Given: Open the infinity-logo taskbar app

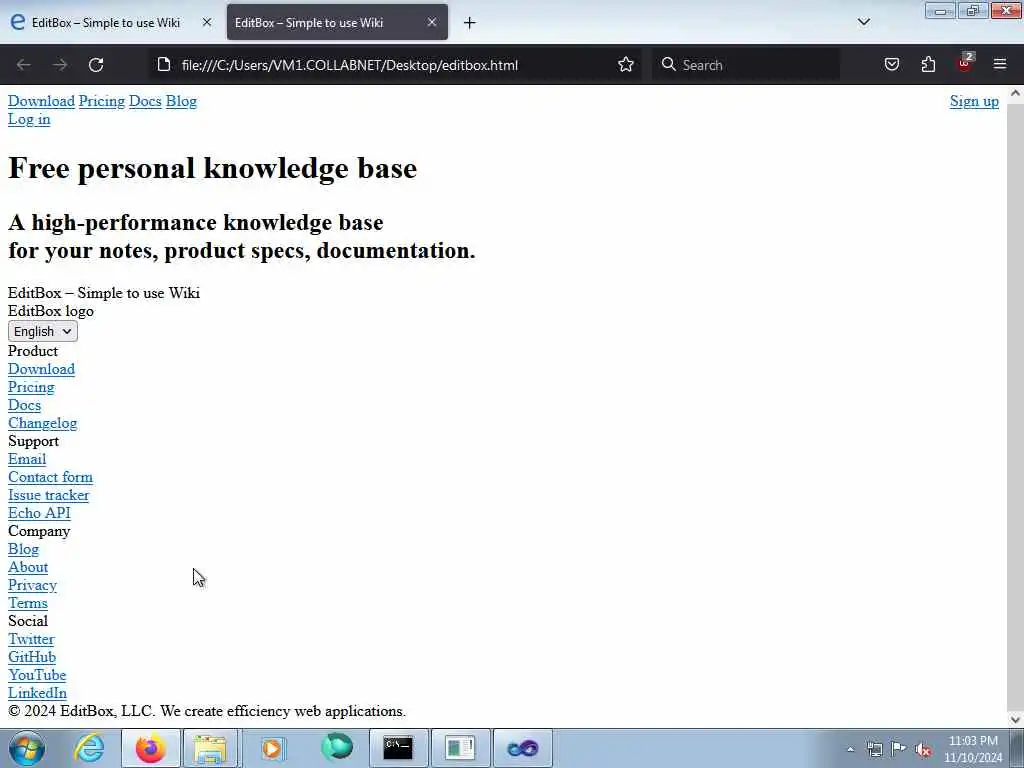Looking at the screenshot, I should pyautogui.click(x=522, y=748).
